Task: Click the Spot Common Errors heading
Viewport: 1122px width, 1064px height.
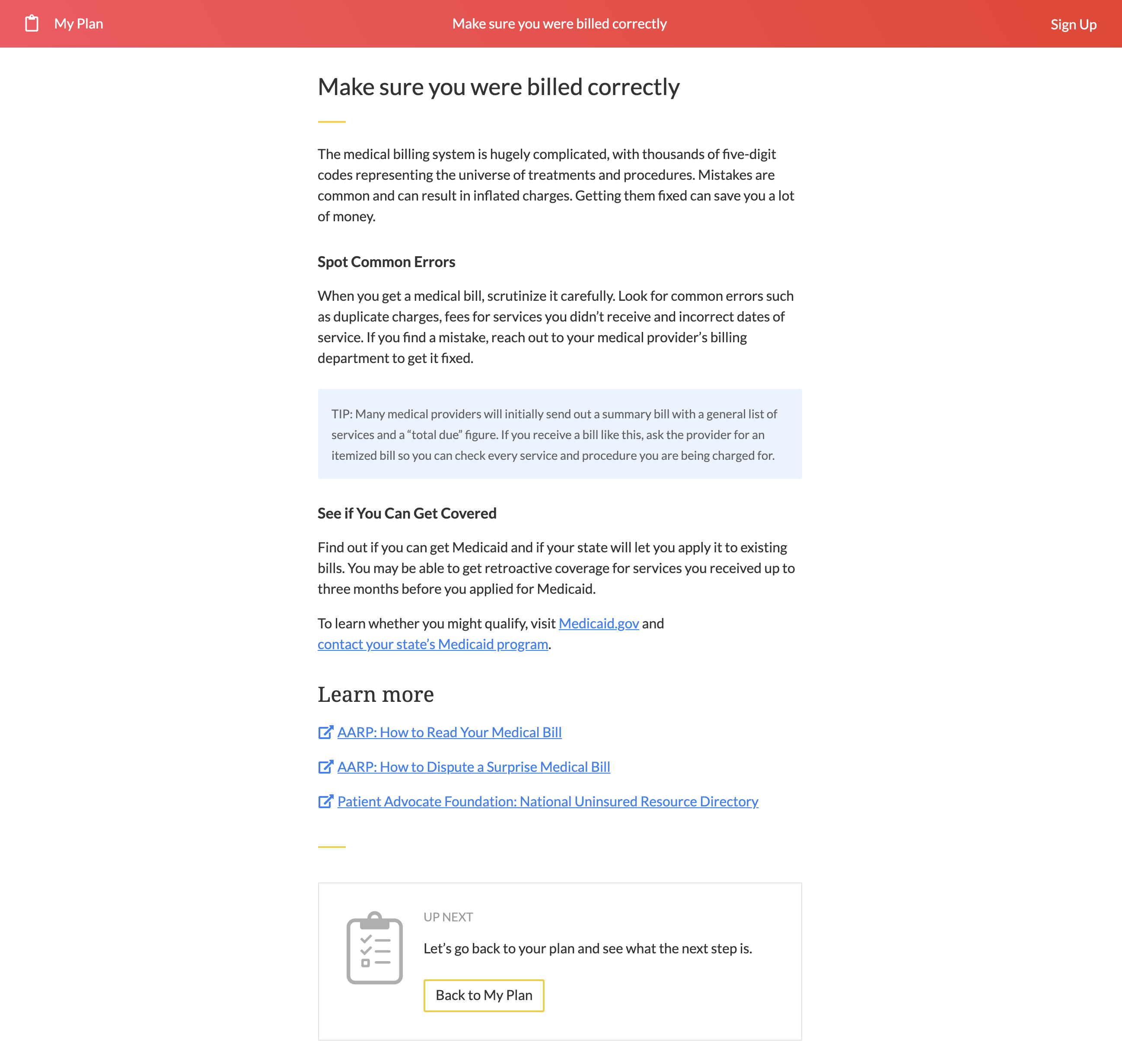Action: pos(386,262)
